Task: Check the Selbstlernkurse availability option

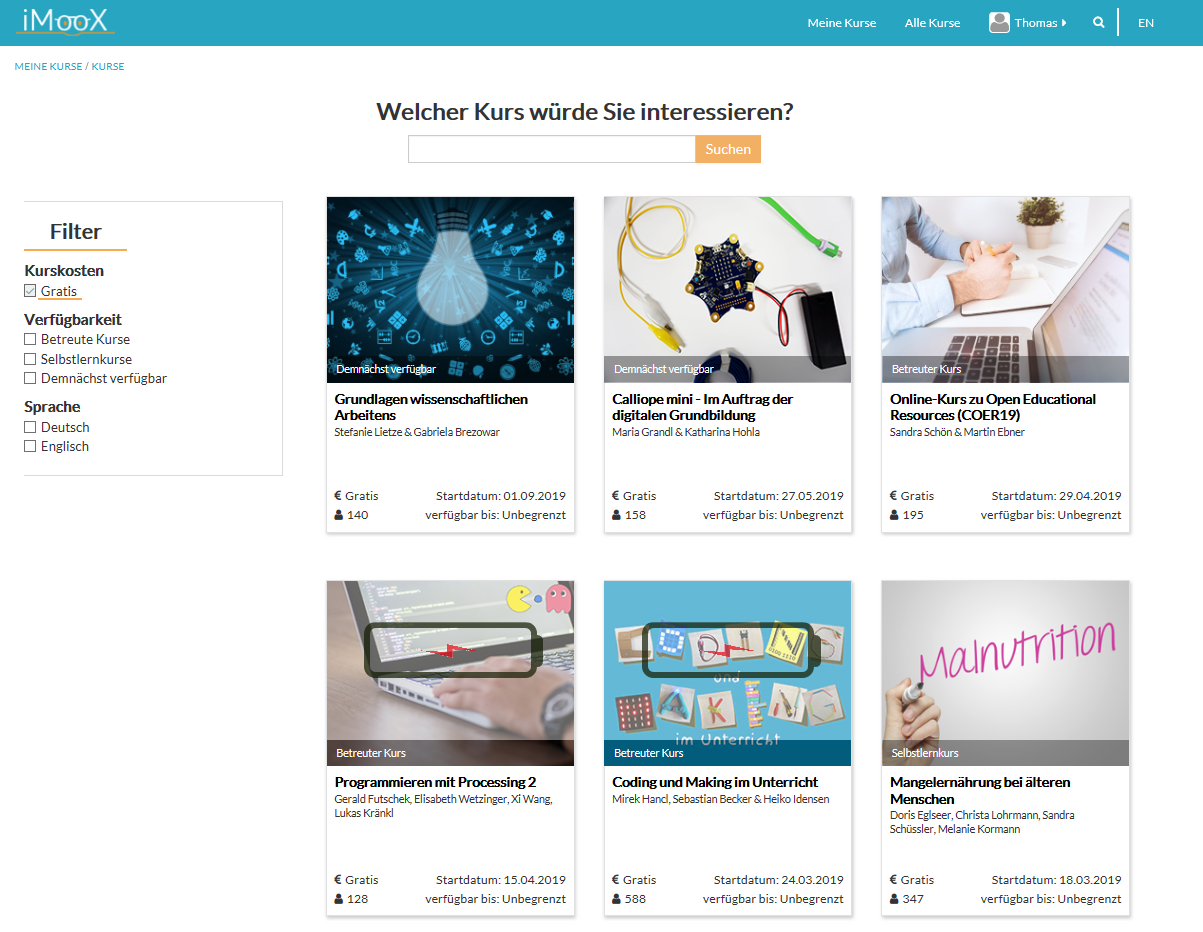Action: point(29,358)
